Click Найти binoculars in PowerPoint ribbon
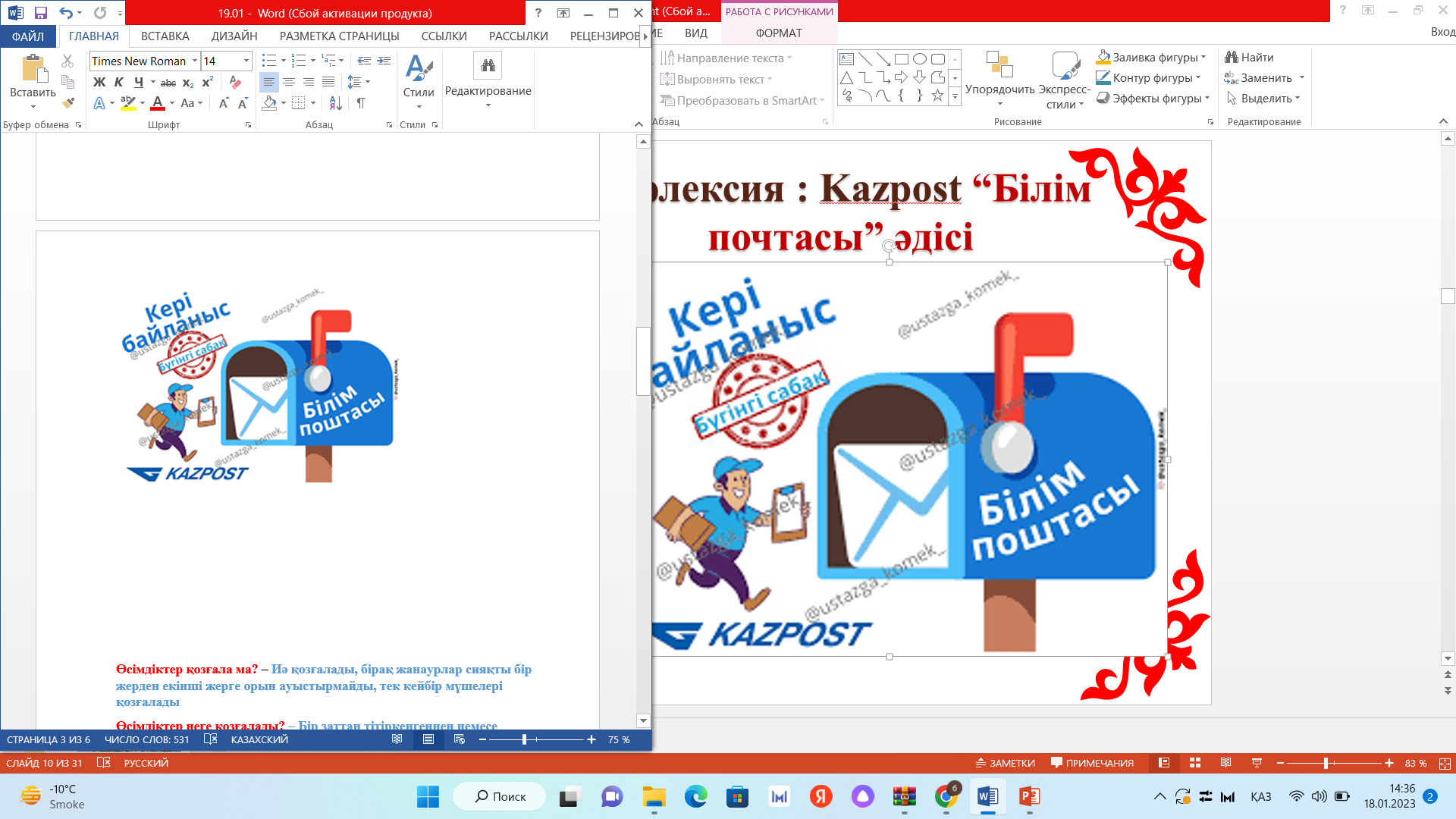Image resolution: width=1456 pixels, height=819 pixels. pos(1248,57)
